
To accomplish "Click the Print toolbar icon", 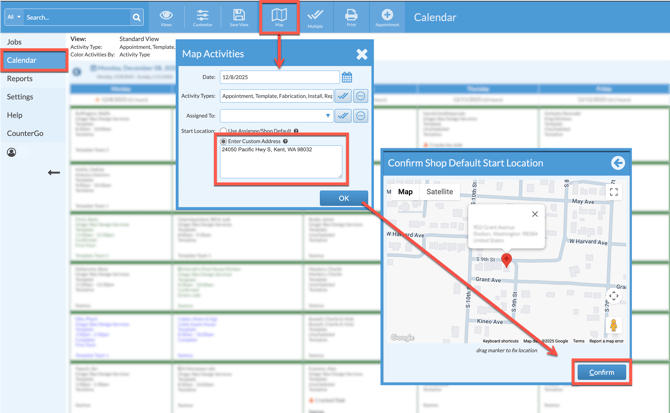I will [351, 17].
